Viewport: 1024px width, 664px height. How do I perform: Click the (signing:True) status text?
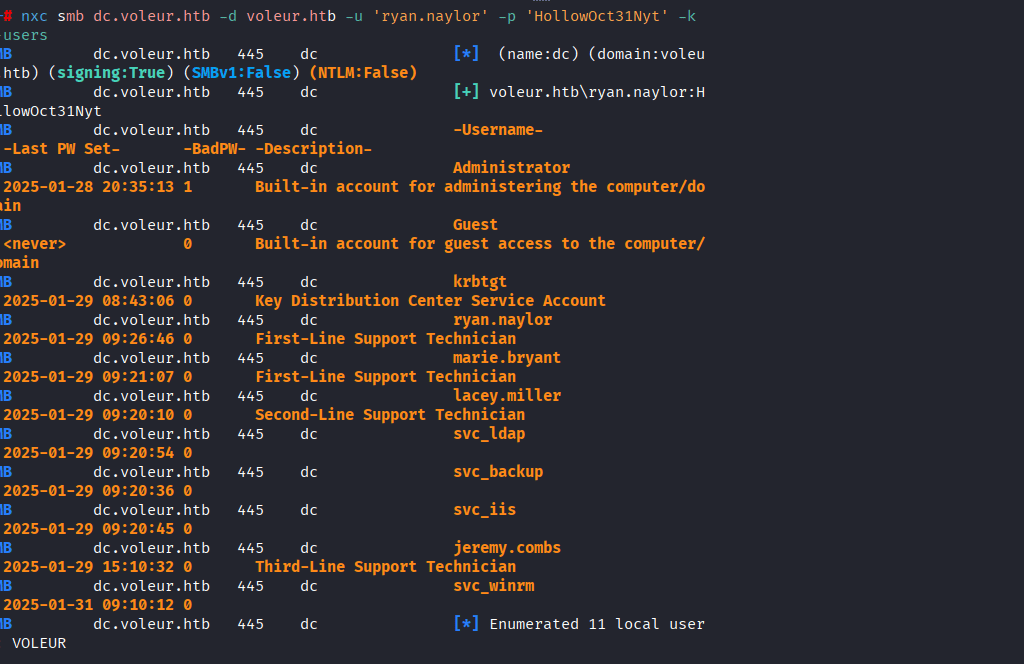[102, 73]
